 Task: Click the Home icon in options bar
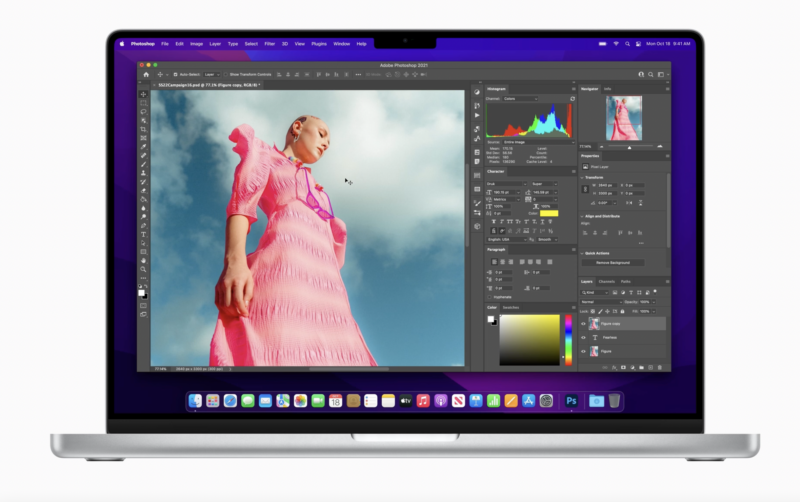point(146,74)
